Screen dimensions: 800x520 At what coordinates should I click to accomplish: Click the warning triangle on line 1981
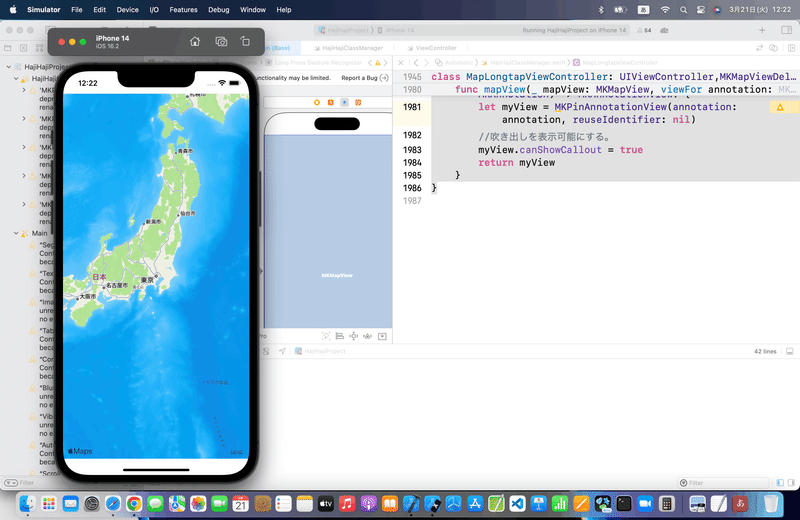(x=780, y=107)
